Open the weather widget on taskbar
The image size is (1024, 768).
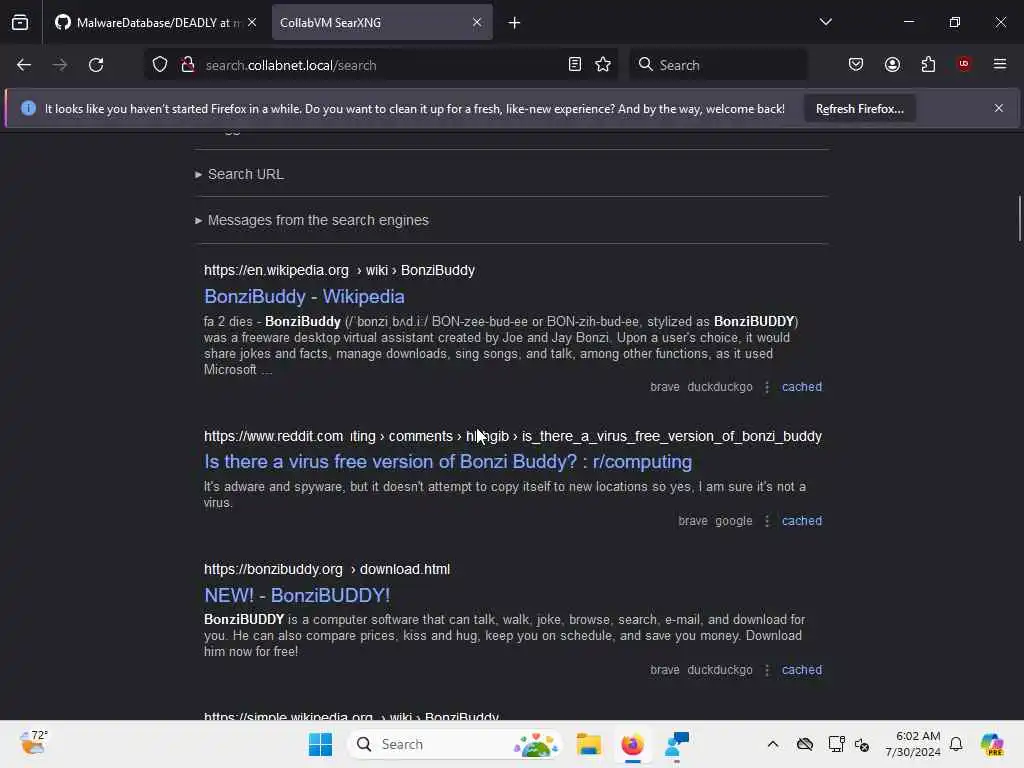tap(33, 743)
